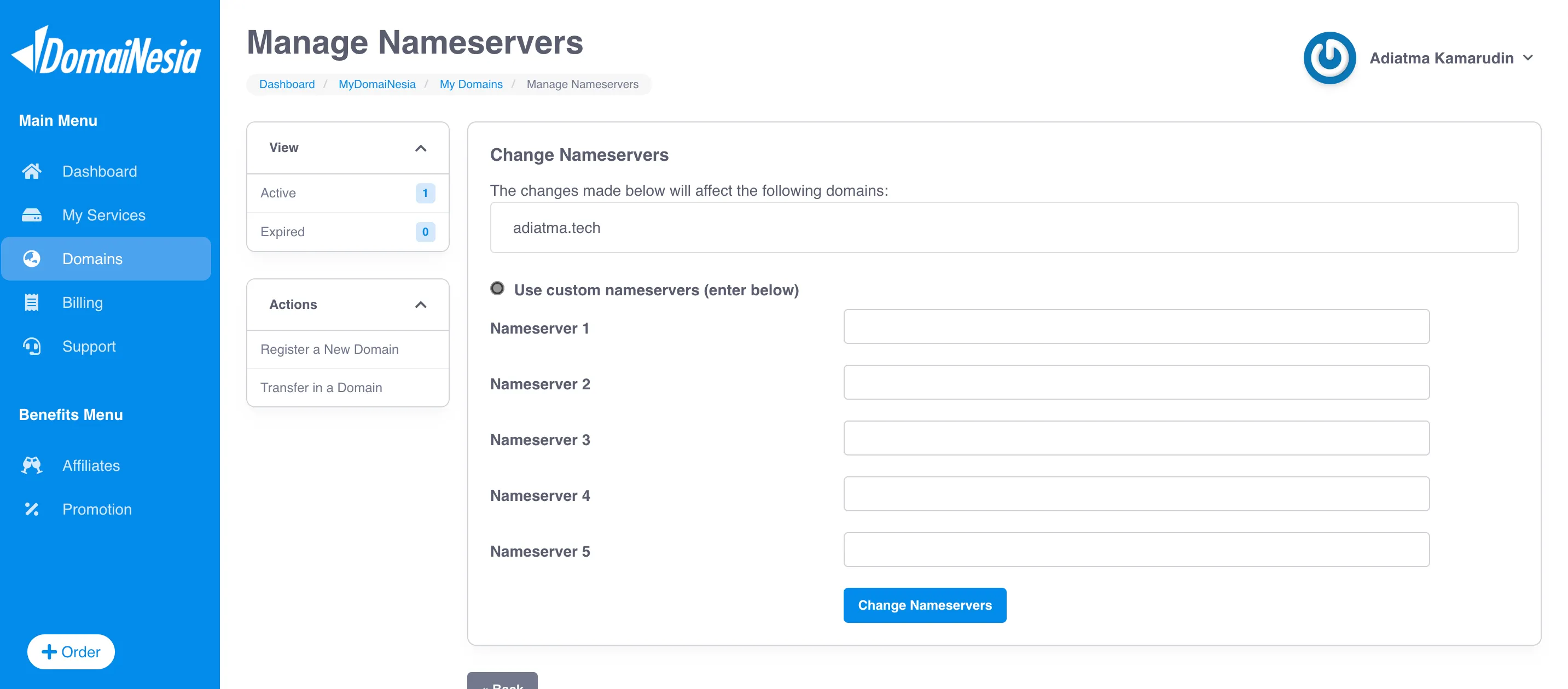The height and width of the screenshot is (689, 1568).
Task: Click the Change Nameservers button
Action: pos(925,606)
